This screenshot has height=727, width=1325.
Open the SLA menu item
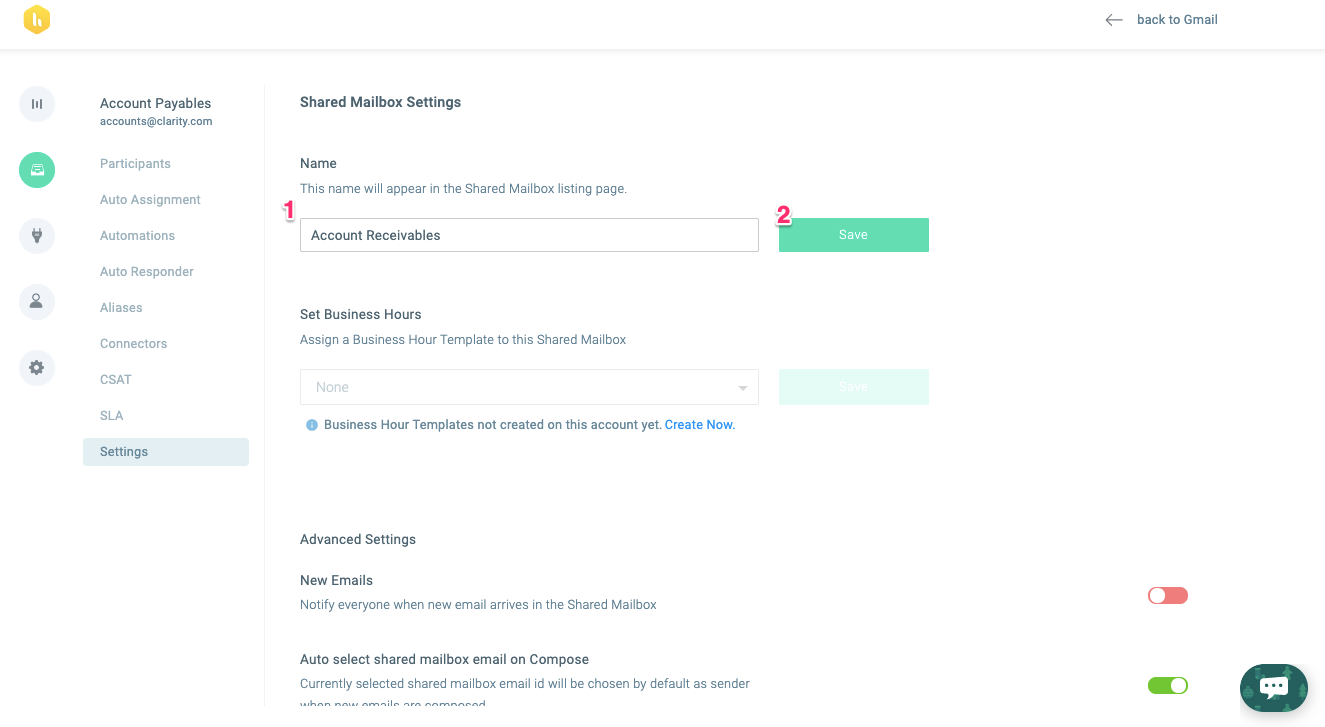coord(112,416)
